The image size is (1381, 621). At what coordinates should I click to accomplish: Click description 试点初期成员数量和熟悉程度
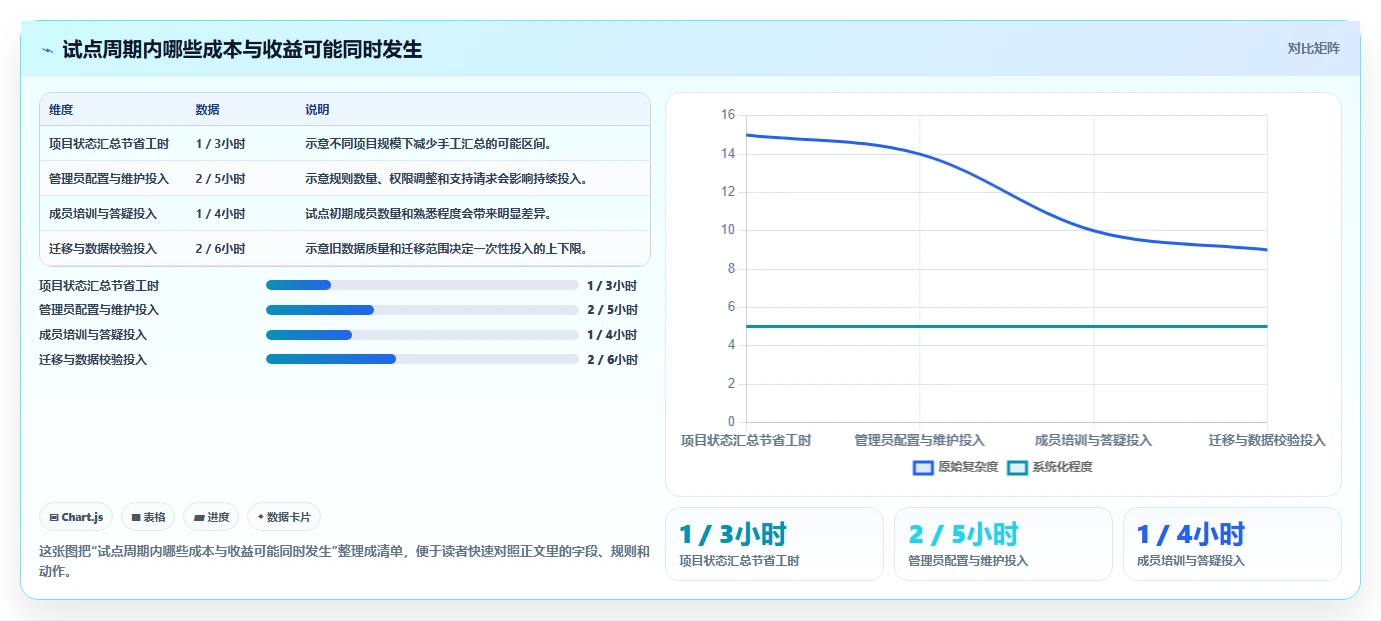click(x=428, y=214)
